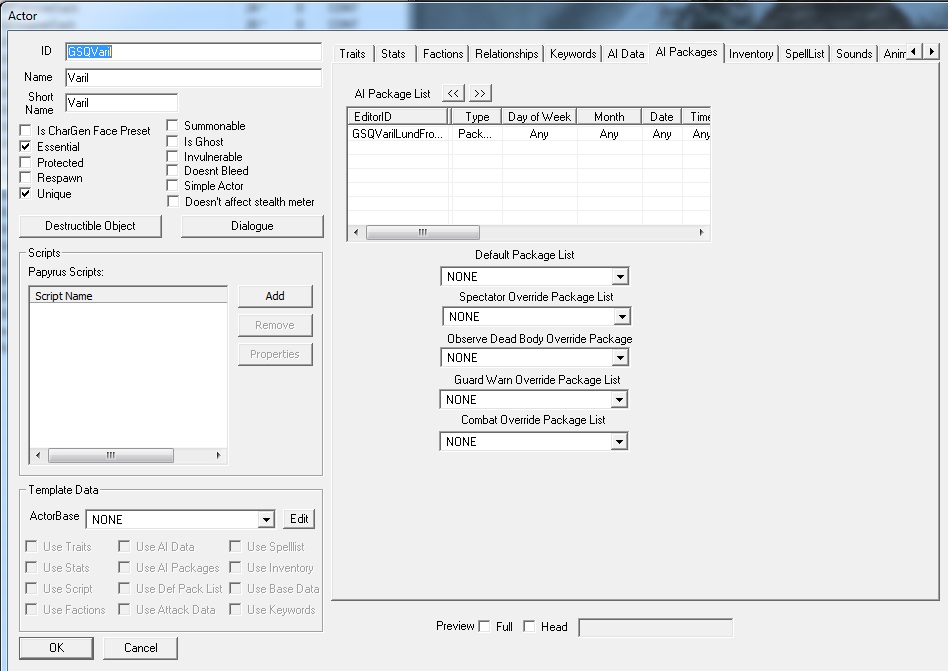Uncheck the Unique checkbox
Screen dimensions: 948x671
coord(26,194)
